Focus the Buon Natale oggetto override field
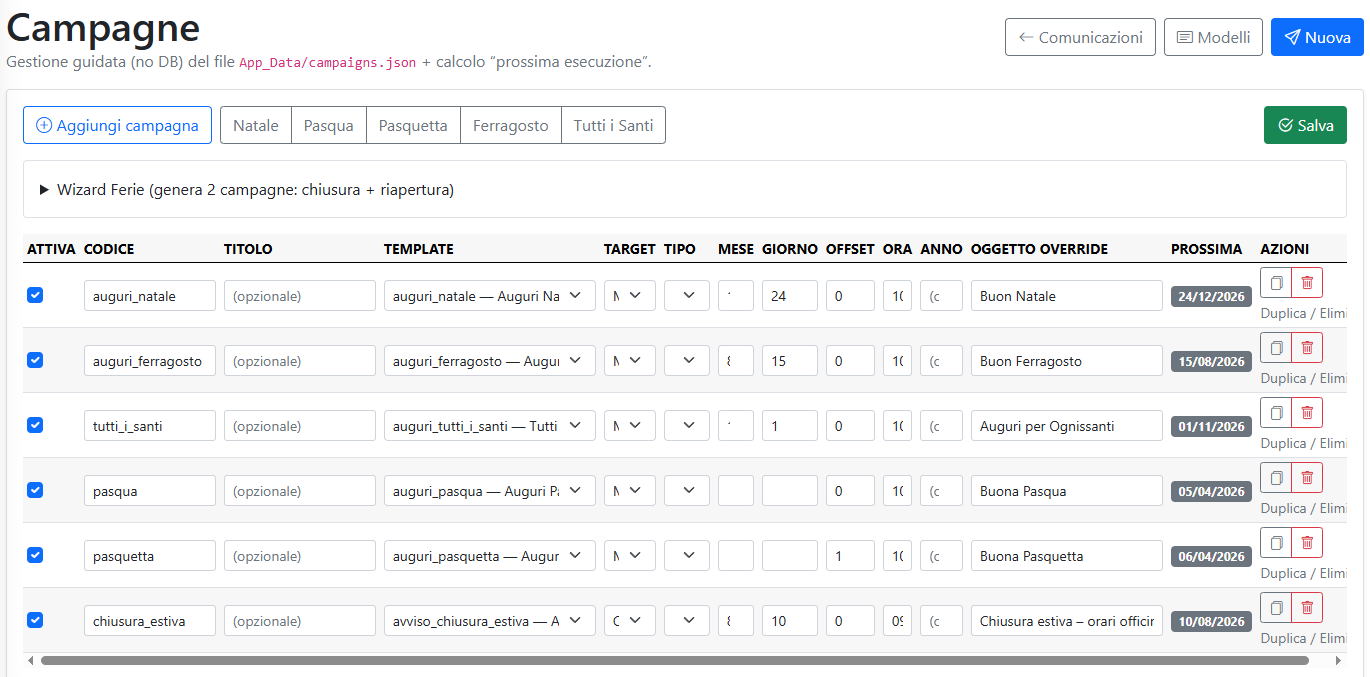The image size is (1370, 677). tap(1066, 296)
